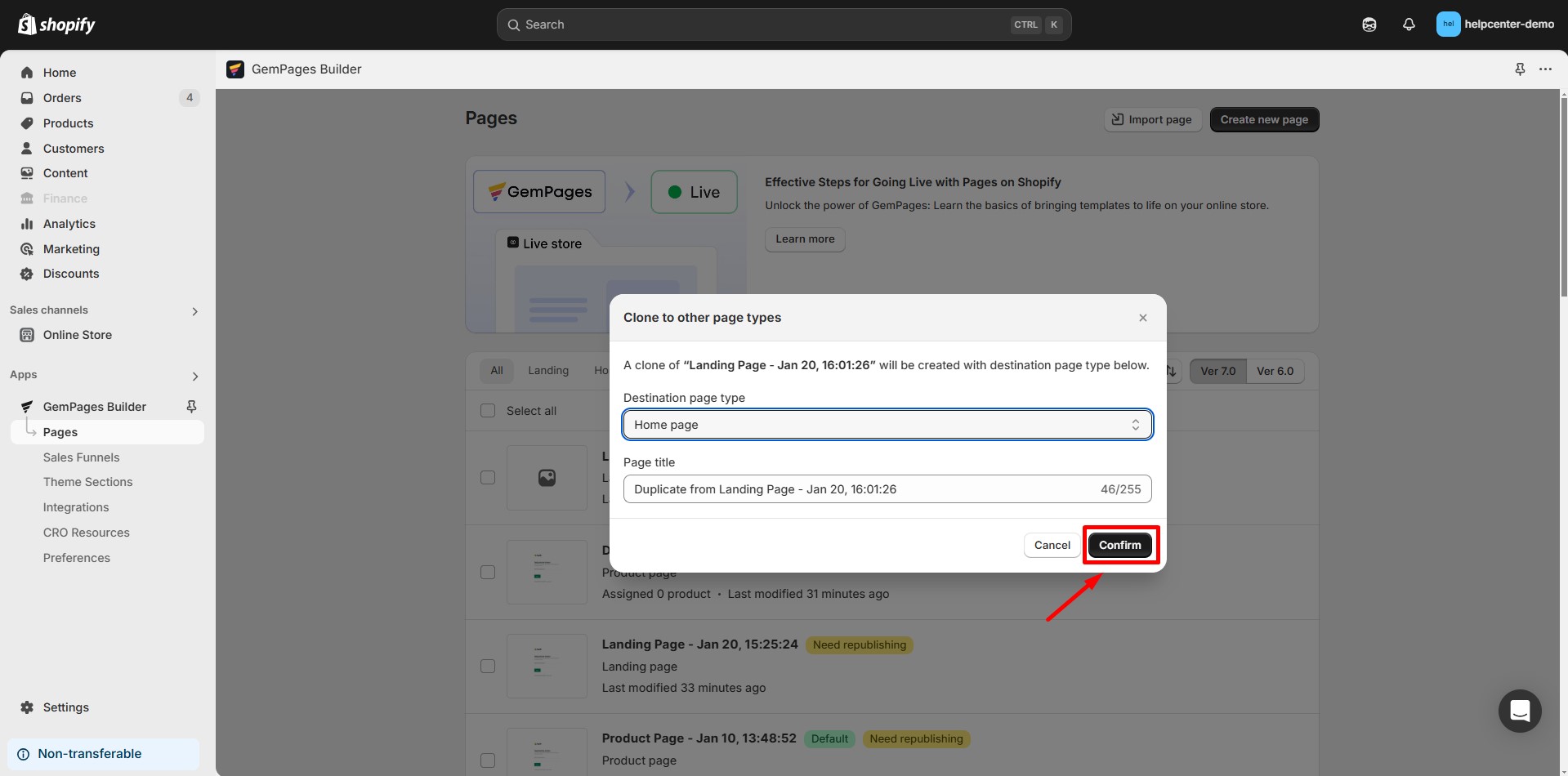Open the helpcenter-demo account menu
The image size is (1568, 776).
pyautogui.click(x=1496, y=25)
